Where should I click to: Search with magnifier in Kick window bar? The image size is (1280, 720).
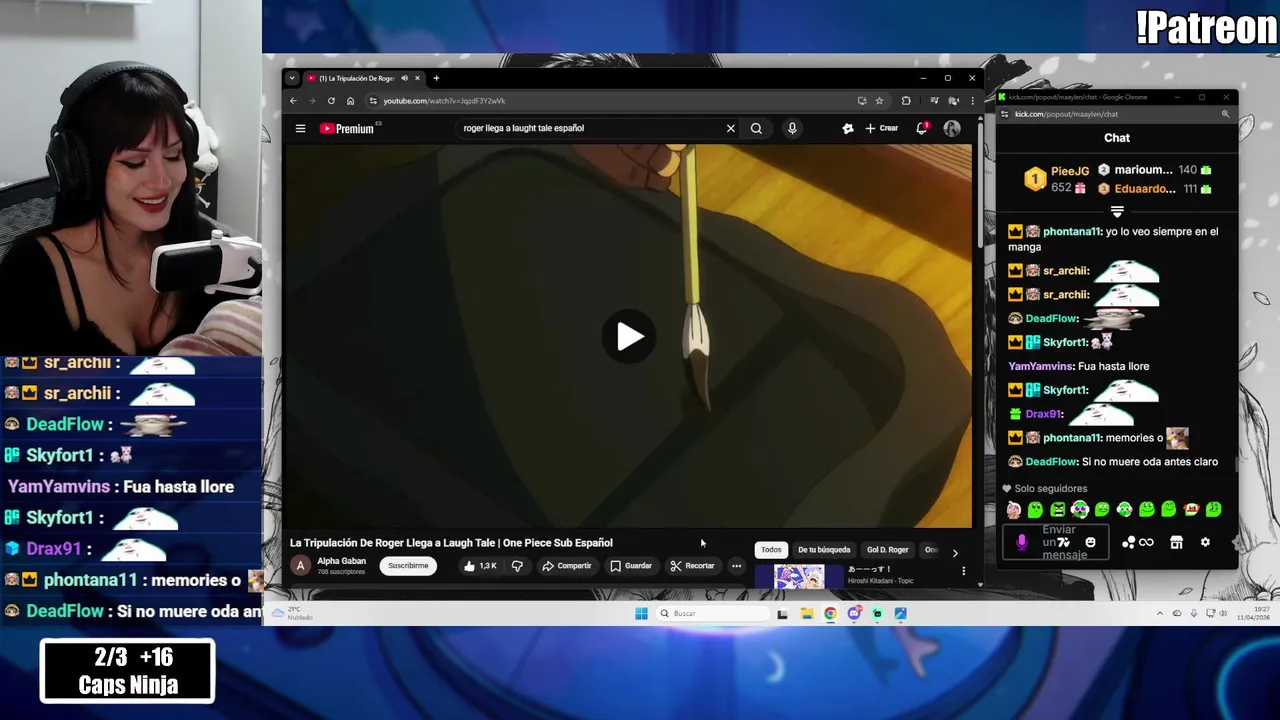coord(1225,114)
